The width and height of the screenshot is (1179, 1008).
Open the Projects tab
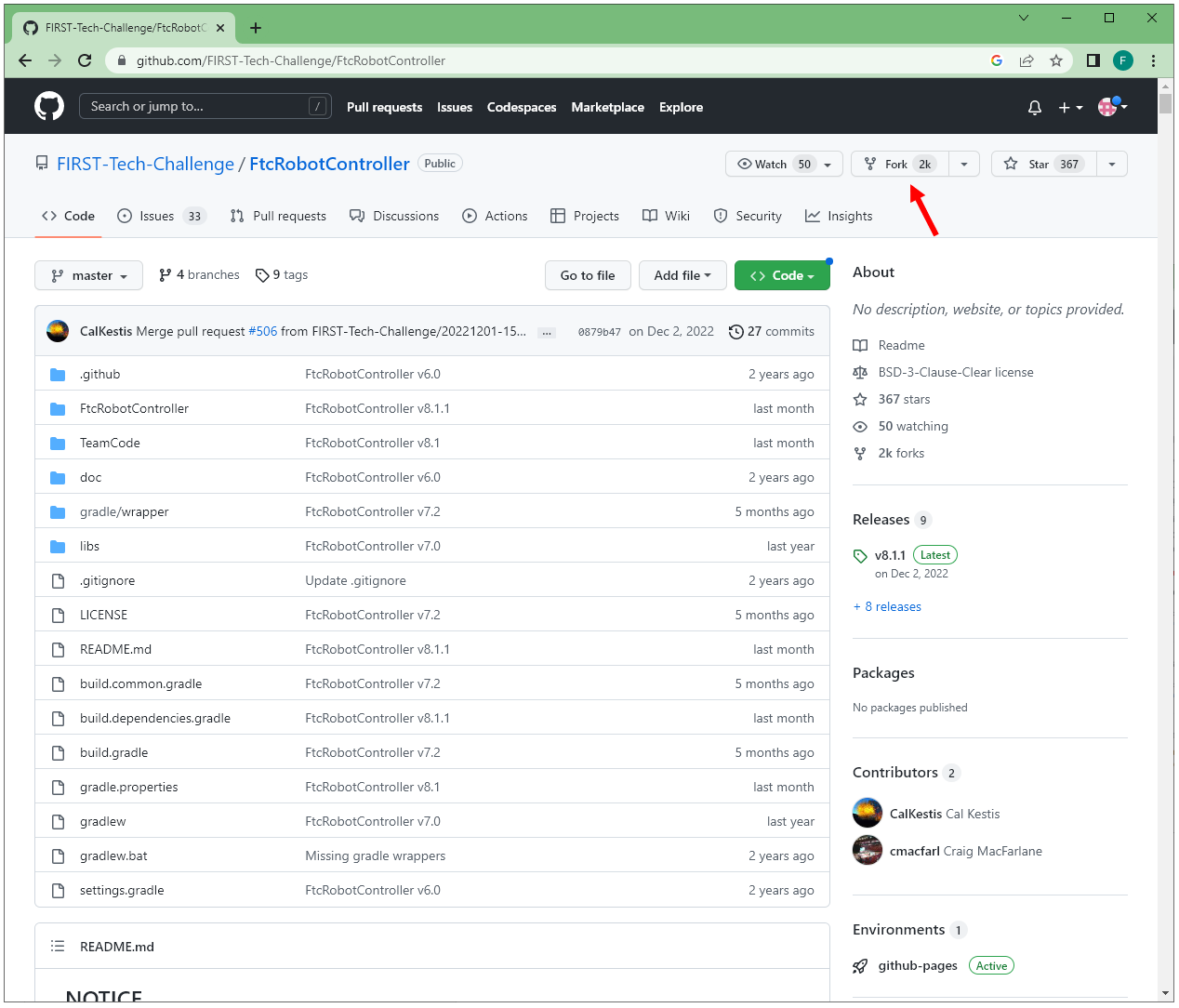click(585, 216)
